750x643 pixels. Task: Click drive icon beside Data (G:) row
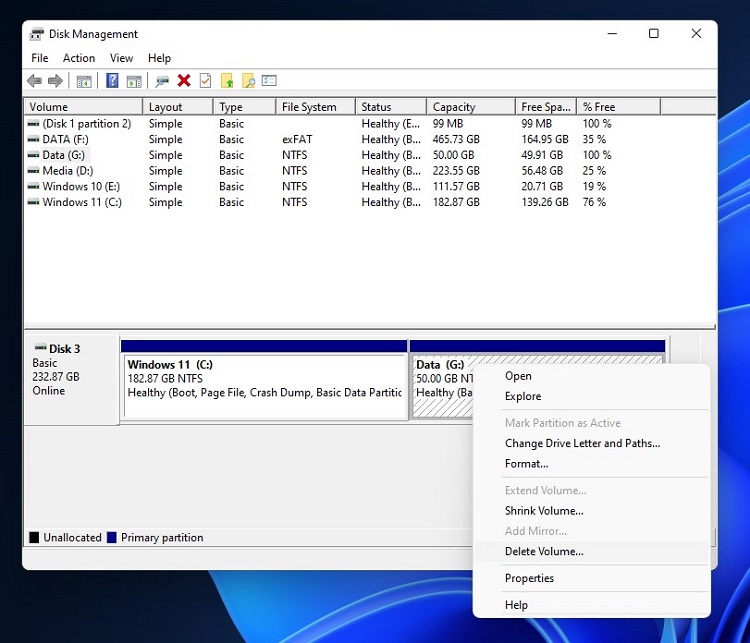(x=33, y=155)
